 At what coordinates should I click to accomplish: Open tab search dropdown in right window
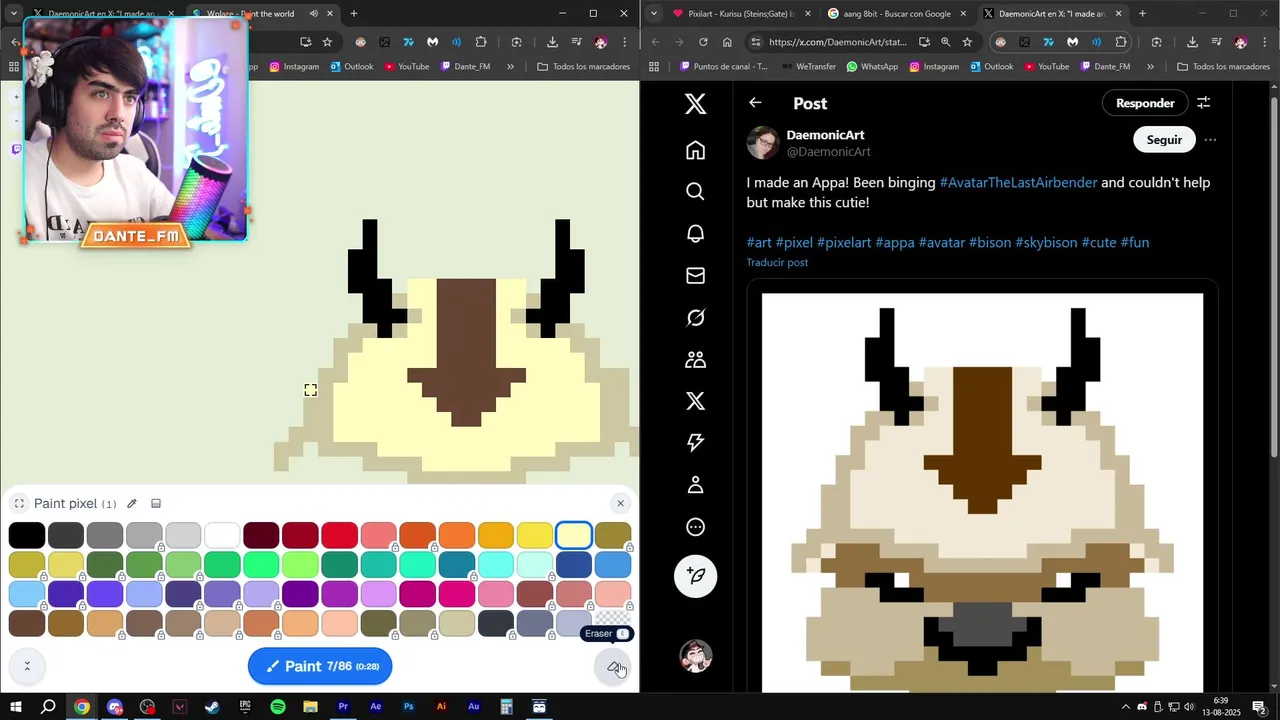pyautogui.click(x=653, y=14)
